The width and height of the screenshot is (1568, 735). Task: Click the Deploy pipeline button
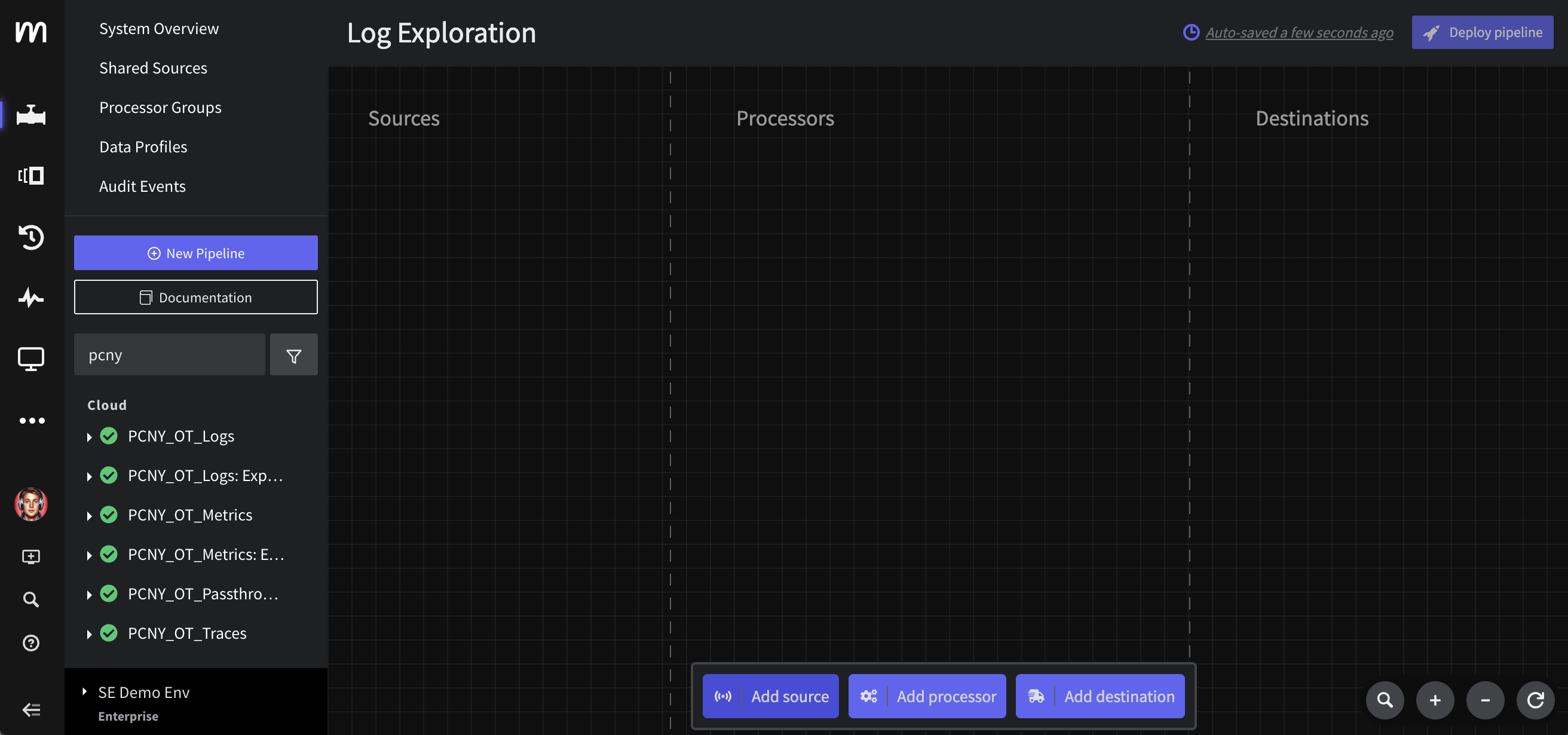pos(1481,32)
